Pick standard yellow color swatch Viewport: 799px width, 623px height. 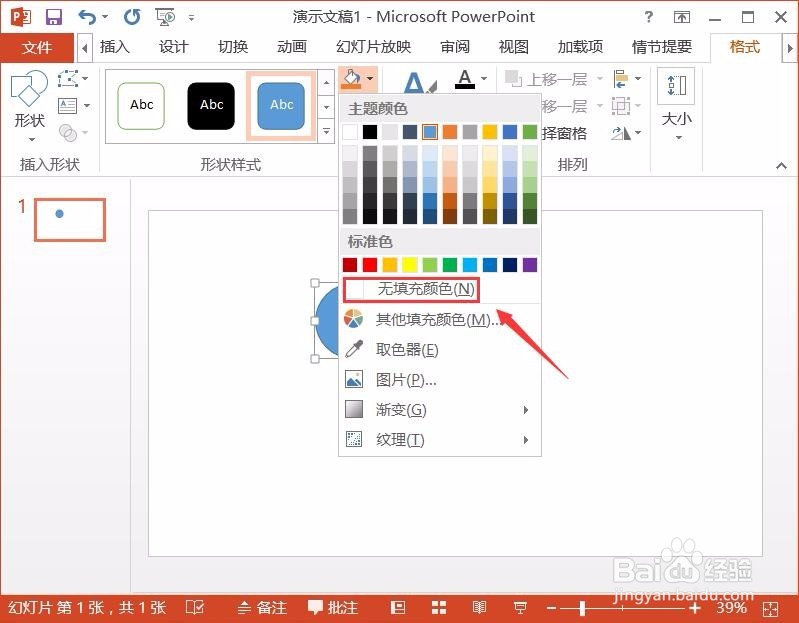point(410,265)
